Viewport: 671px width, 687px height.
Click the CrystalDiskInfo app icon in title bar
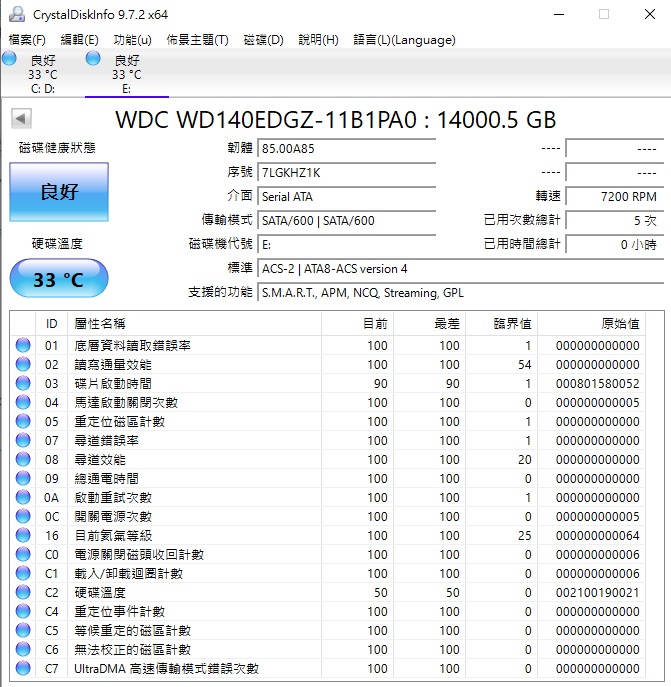(17, 14)
